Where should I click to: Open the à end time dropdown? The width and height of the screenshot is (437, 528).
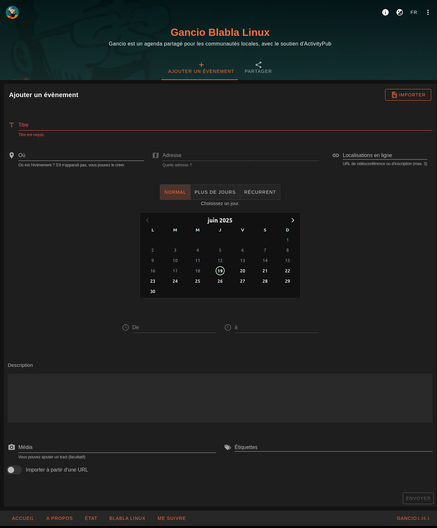[276, 327]
